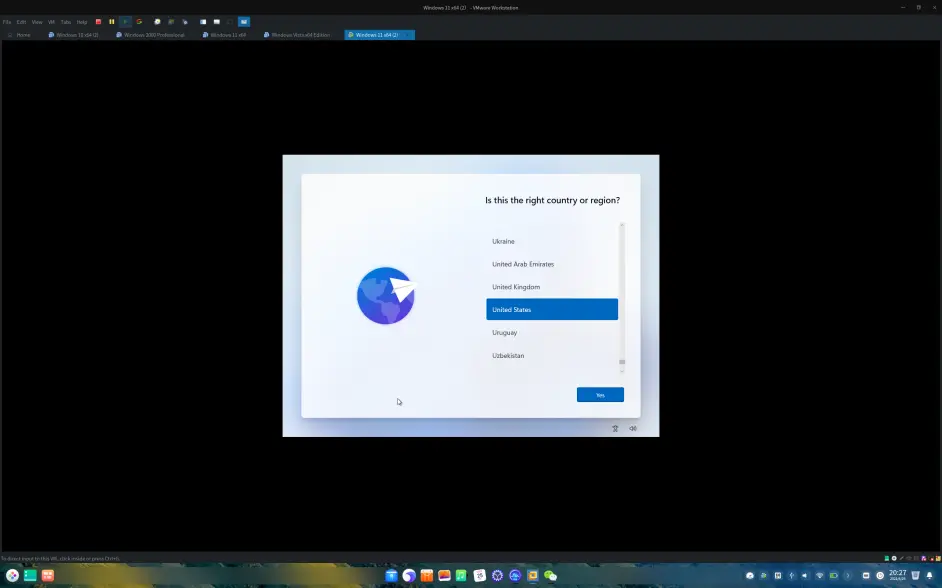This screenshot has height=588, width=942.
Task: Open the orange app store dock icon
Action: (x=427, y=575)
